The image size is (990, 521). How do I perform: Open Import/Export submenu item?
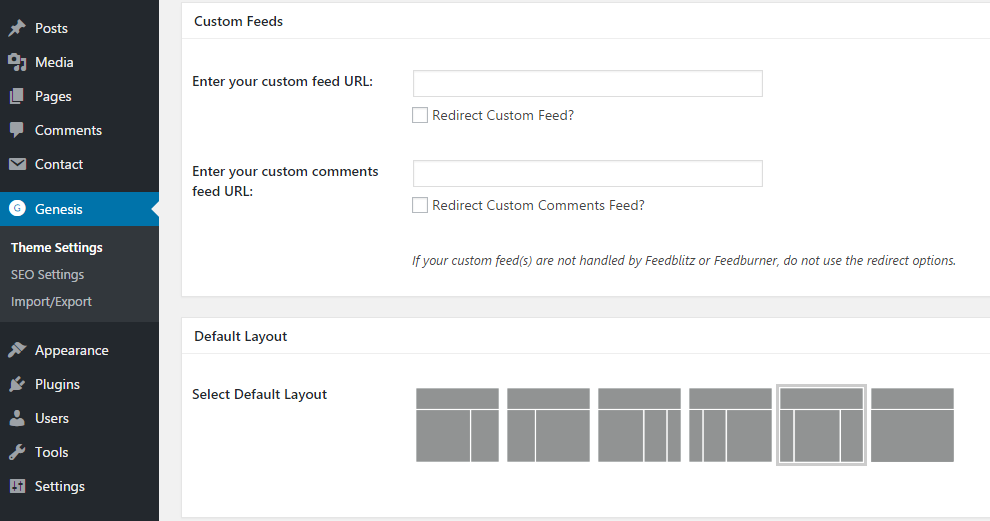click(x=51, y=302)
